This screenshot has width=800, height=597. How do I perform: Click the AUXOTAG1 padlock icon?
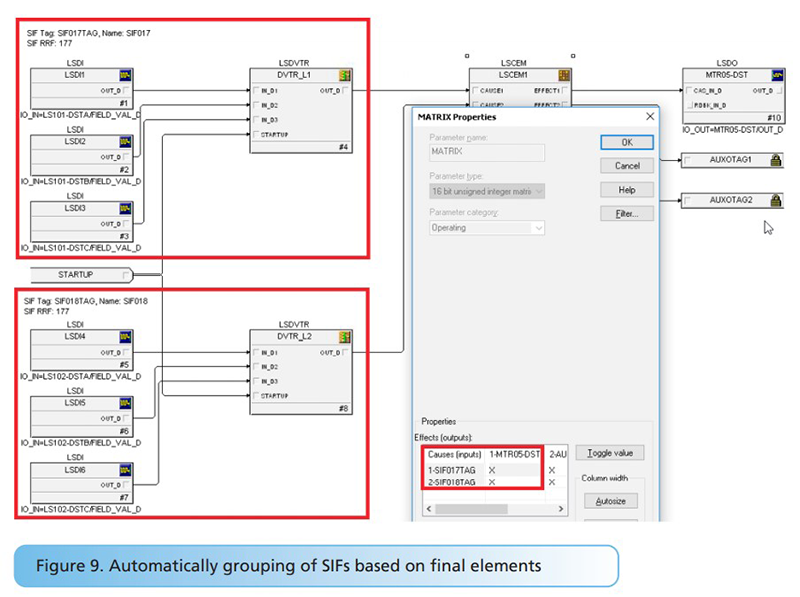pos(776,160)
